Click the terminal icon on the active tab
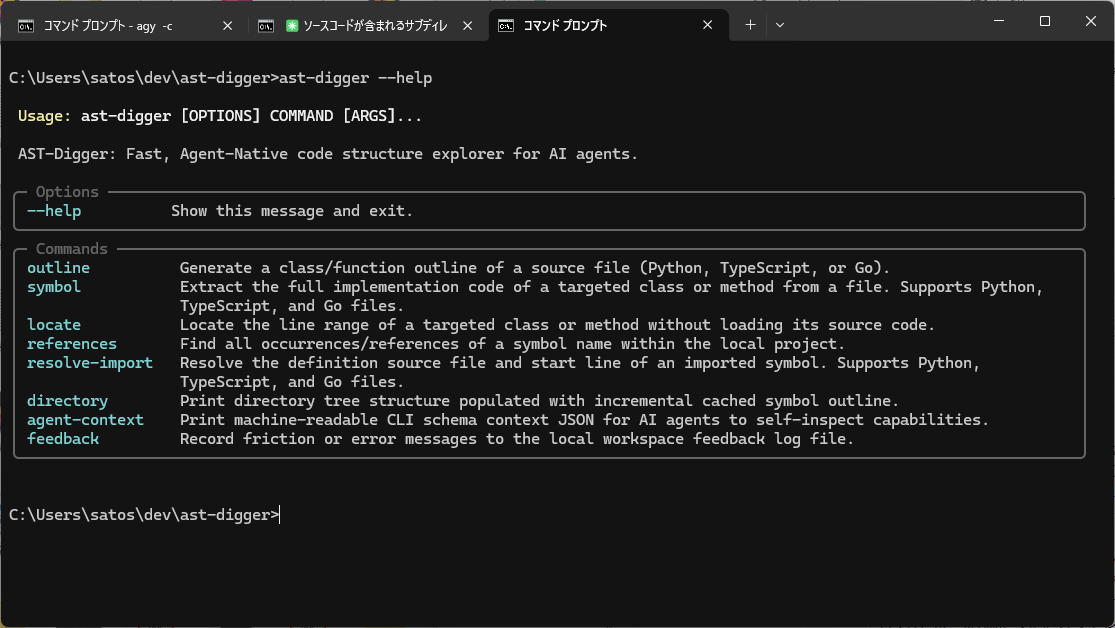Viewport: 1115px width, 628px height. coord(506,26)
